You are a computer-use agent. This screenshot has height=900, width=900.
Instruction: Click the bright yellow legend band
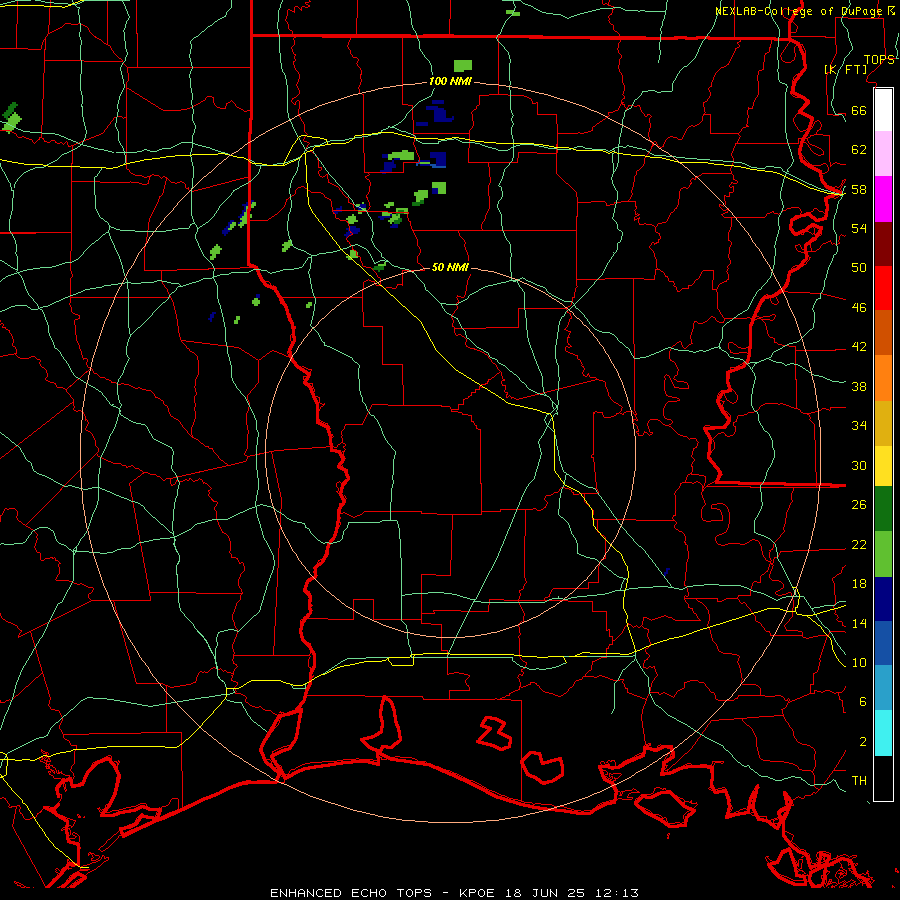coord(883,466)
